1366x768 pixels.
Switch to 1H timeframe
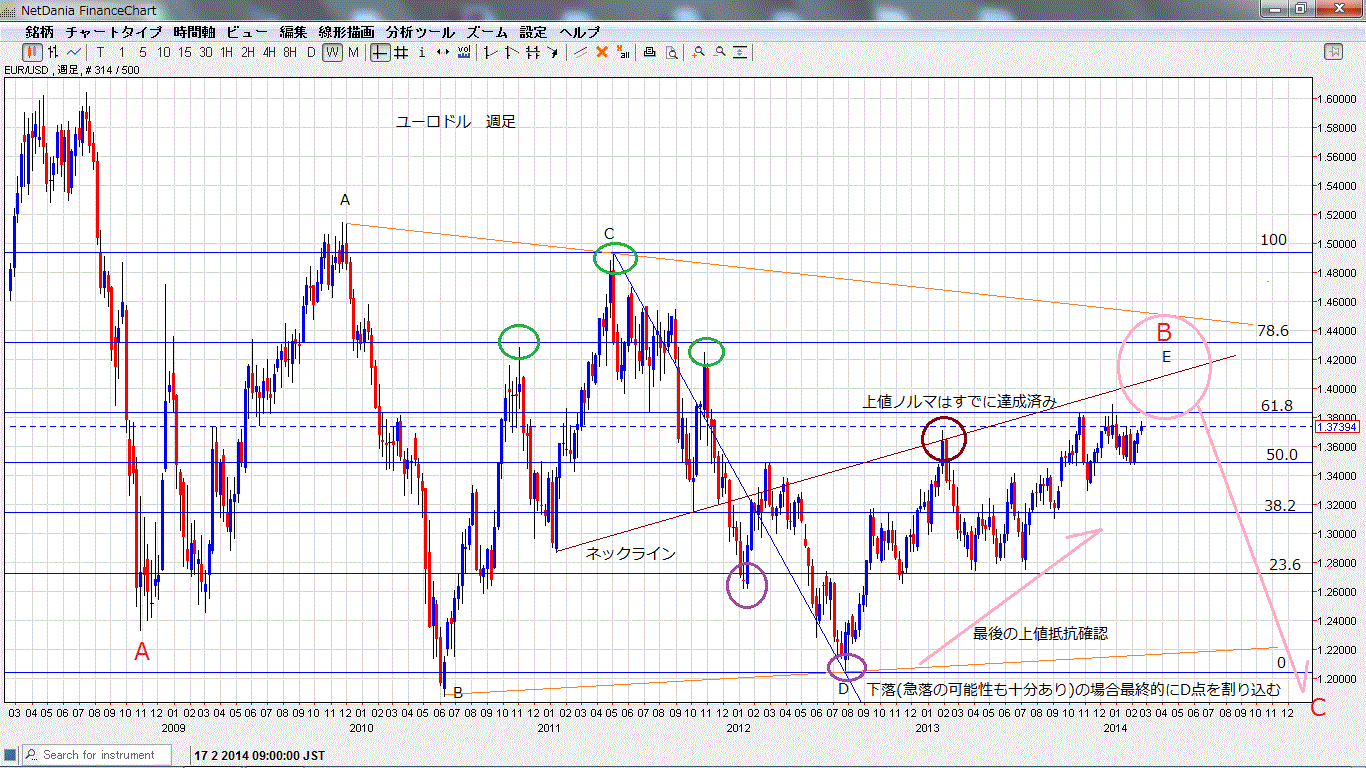pyautogui.click(x=227, y=52)
